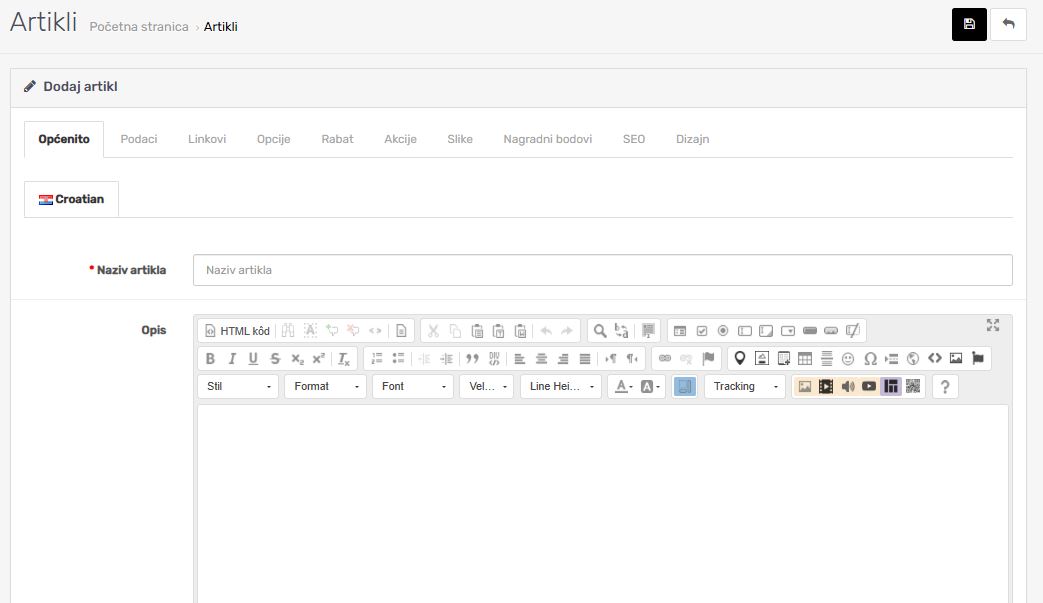Image resolution: width=1043 pixels, height=603 pixels.
Task: Align text to the left
Action: [520, 358]
